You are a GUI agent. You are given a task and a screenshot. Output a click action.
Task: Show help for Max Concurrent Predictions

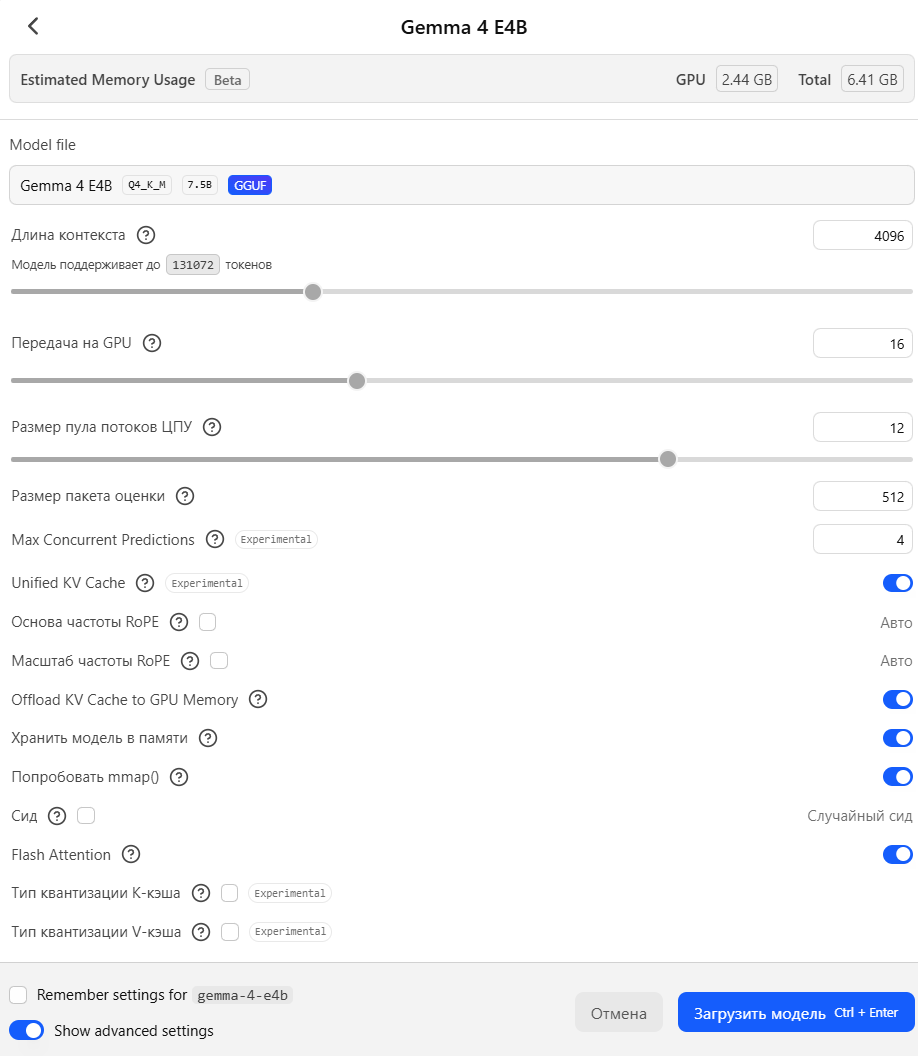click(214, 540)
